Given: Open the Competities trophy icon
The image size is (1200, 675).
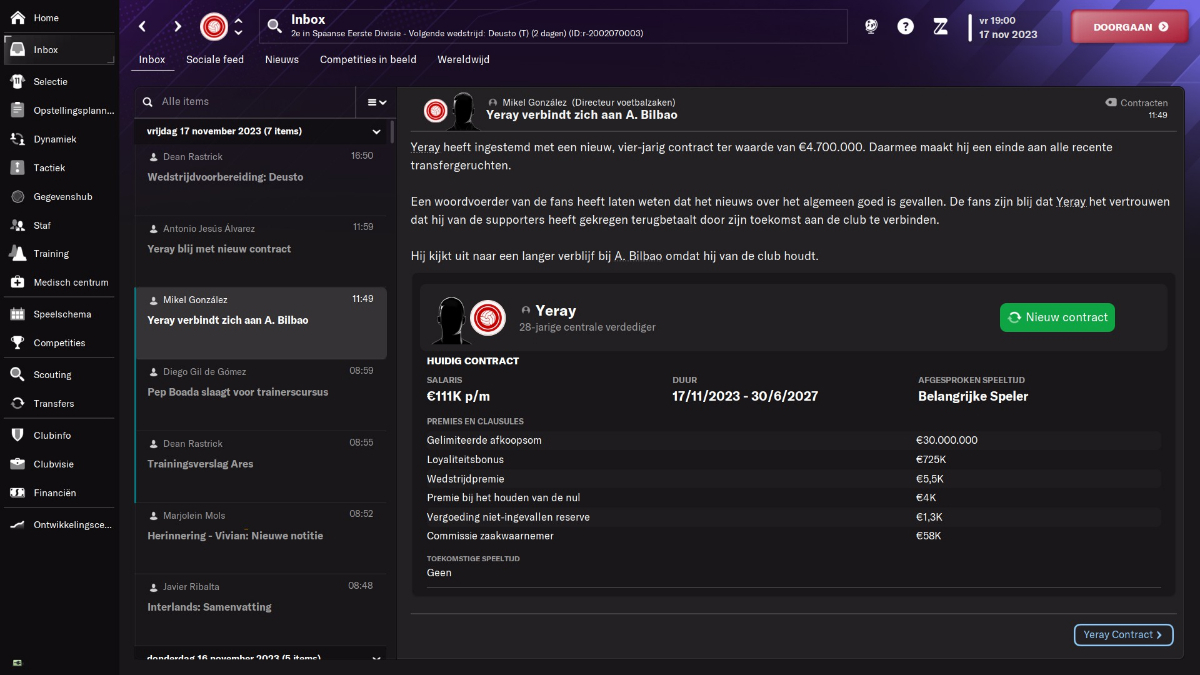Looking at the screenshot, I should pyautogui.click(x=17, y=342).
